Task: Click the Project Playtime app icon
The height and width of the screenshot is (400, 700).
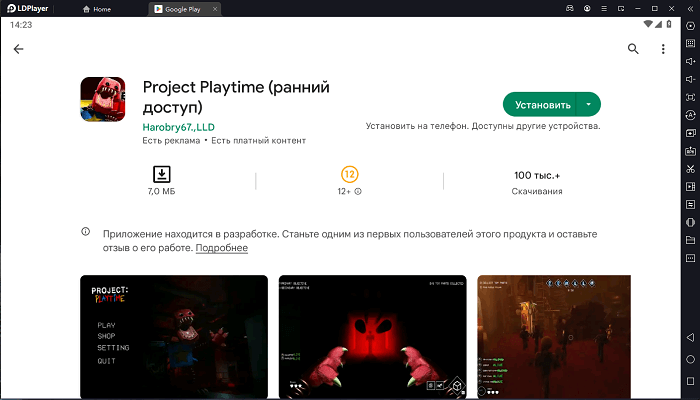Action: [x=103, y=99]
